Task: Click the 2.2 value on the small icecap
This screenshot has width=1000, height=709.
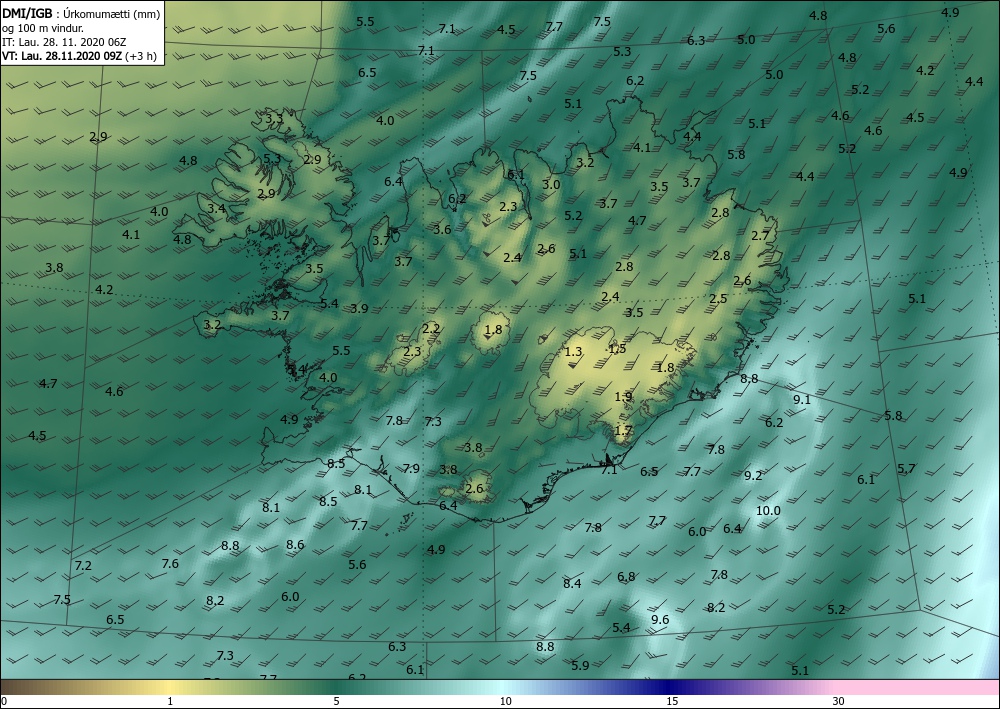Action: 431,329
